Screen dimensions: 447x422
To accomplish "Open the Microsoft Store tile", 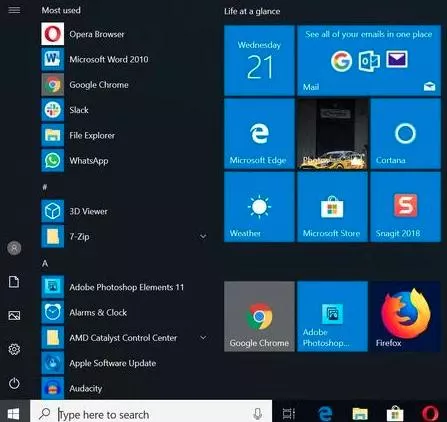I will 333,207.
